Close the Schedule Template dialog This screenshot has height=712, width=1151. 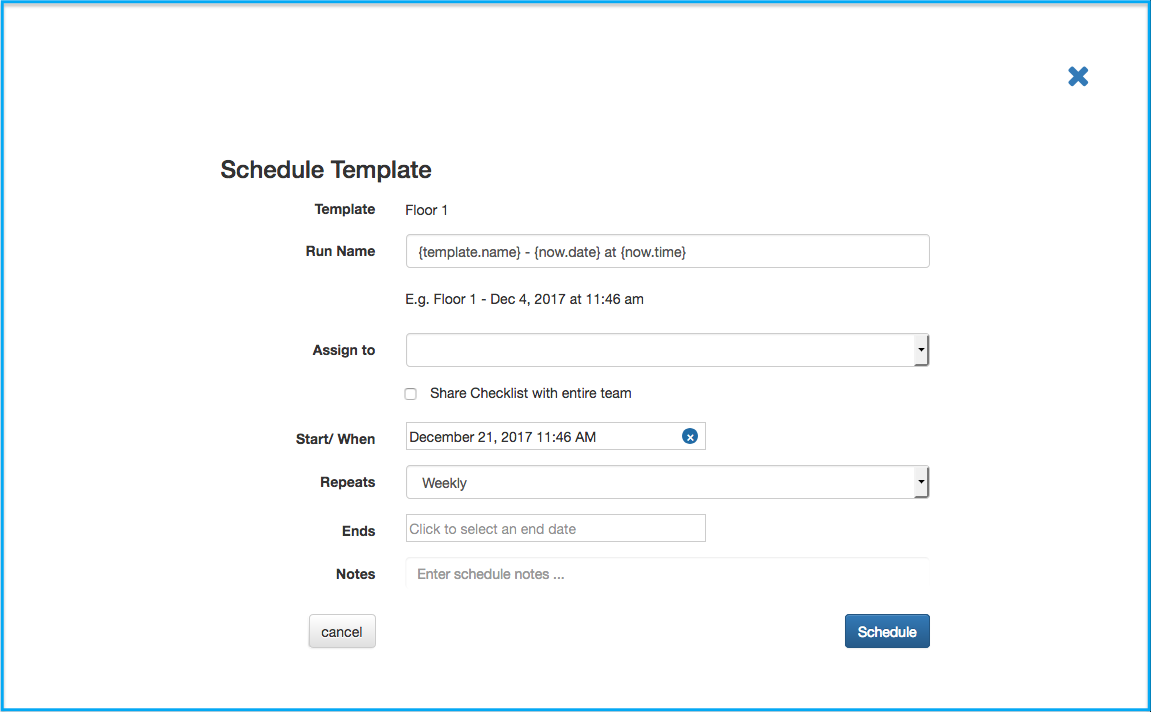tap(1077, 76)
